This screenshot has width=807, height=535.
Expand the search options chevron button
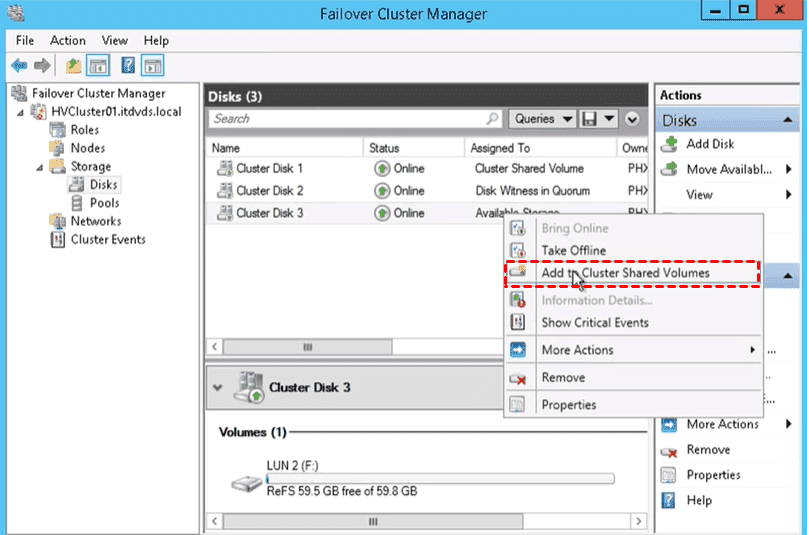click(x=632, y=119)
